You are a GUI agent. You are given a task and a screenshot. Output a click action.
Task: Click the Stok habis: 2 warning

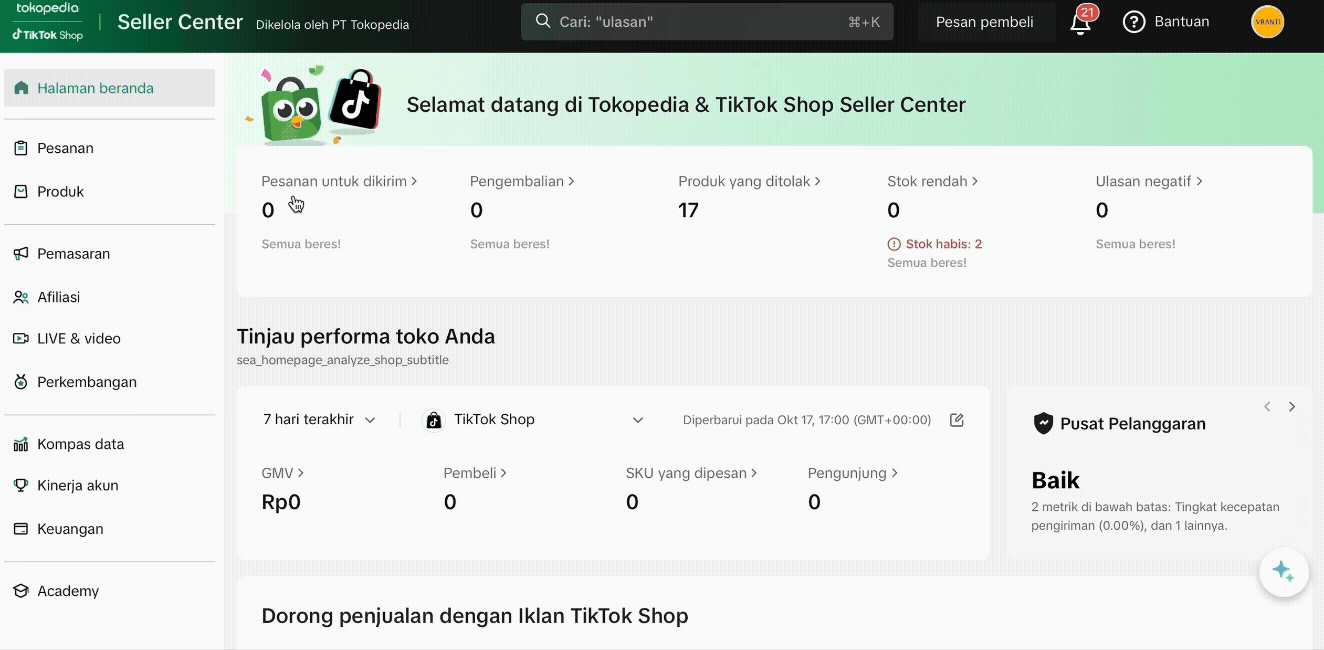coord(934,243)
